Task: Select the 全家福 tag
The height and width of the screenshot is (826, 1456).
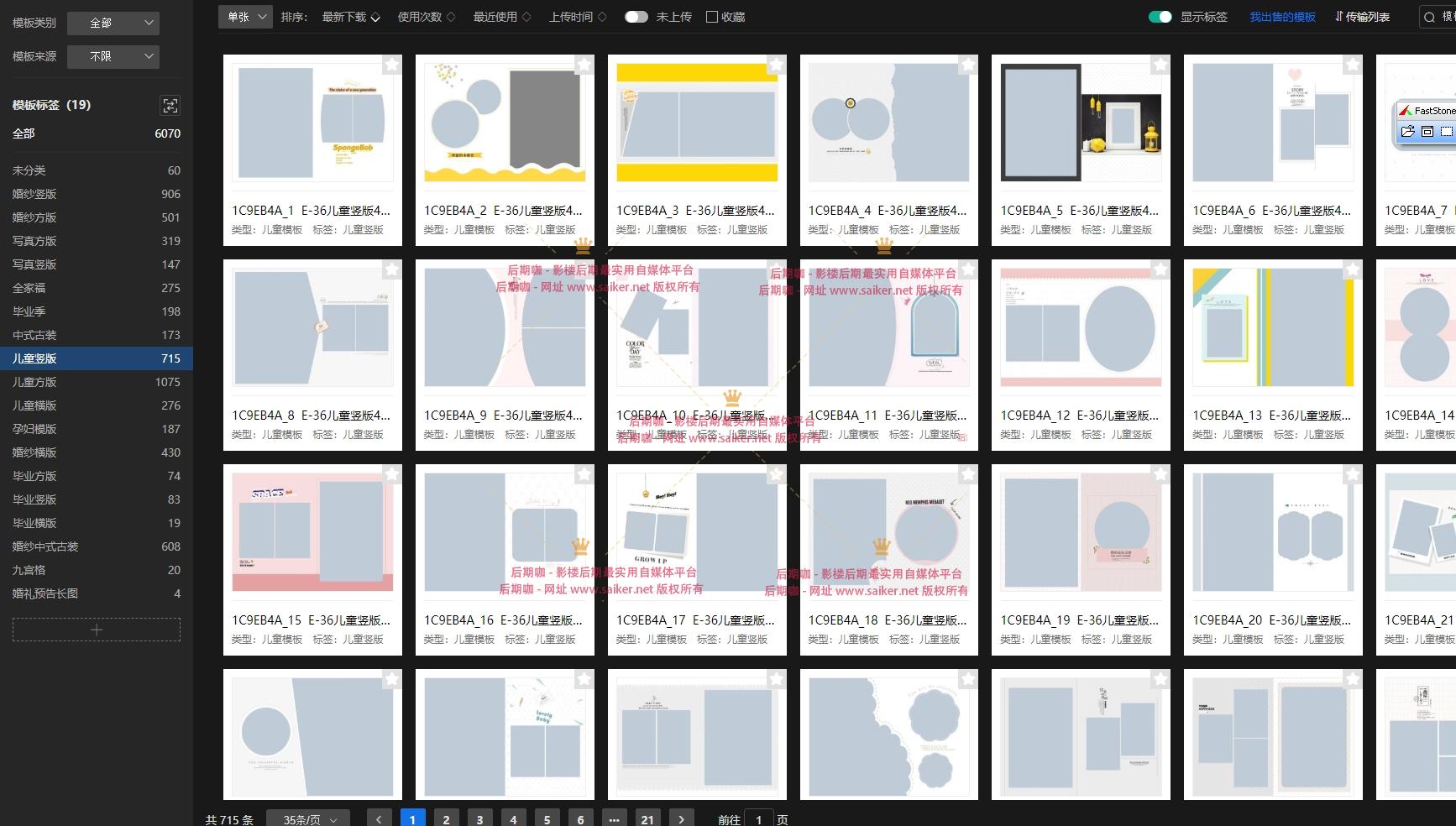Action: 97,288
